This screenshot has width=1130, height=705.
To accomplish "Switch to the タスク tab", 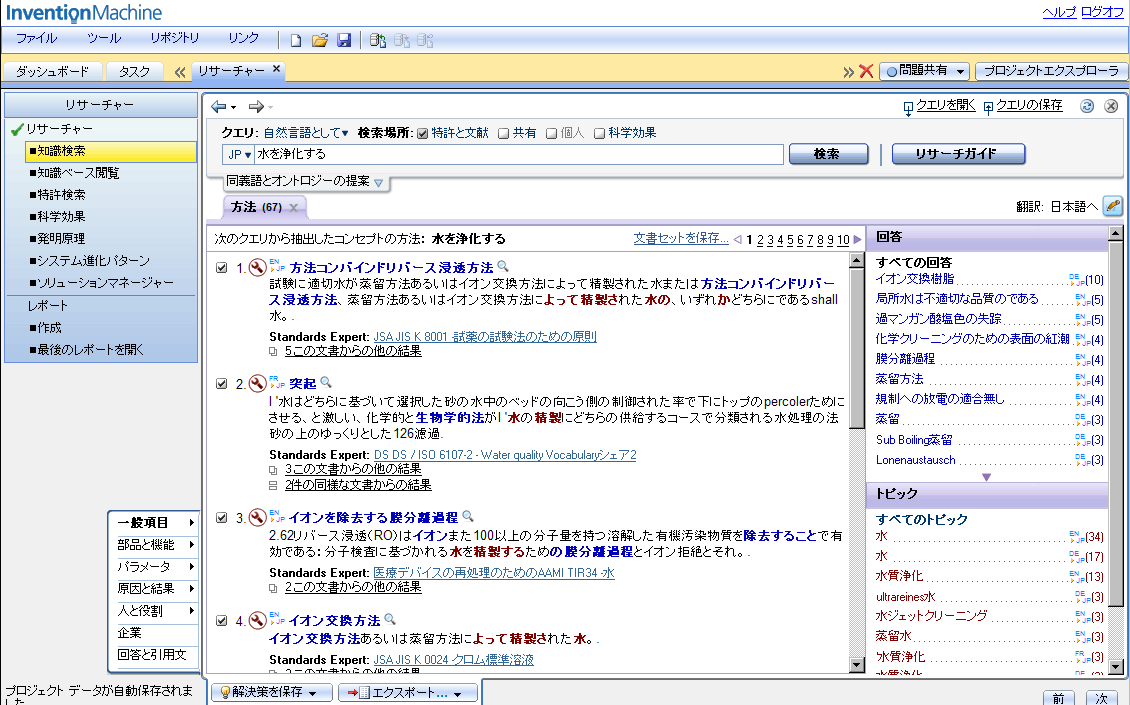I will [134, 71].
